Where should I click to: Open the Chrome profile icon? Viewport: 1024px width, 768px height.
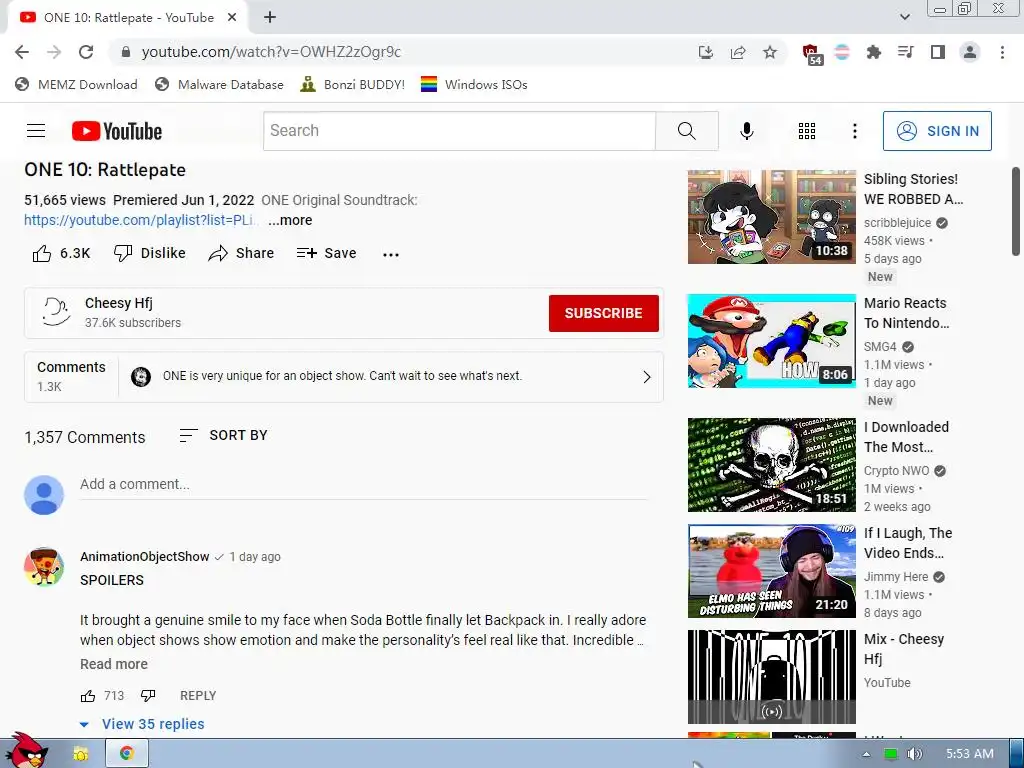[970, 52]
